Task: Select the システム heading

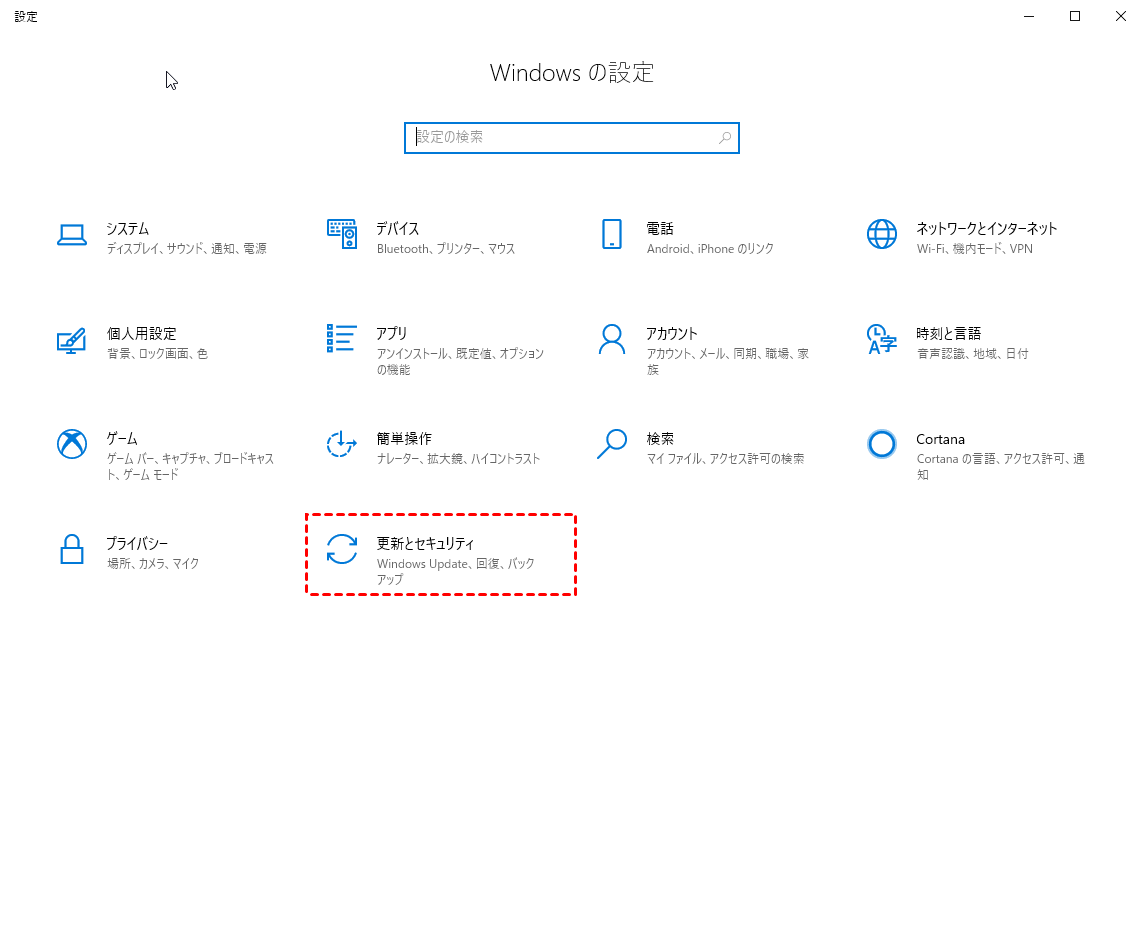Action: [128, 229]
